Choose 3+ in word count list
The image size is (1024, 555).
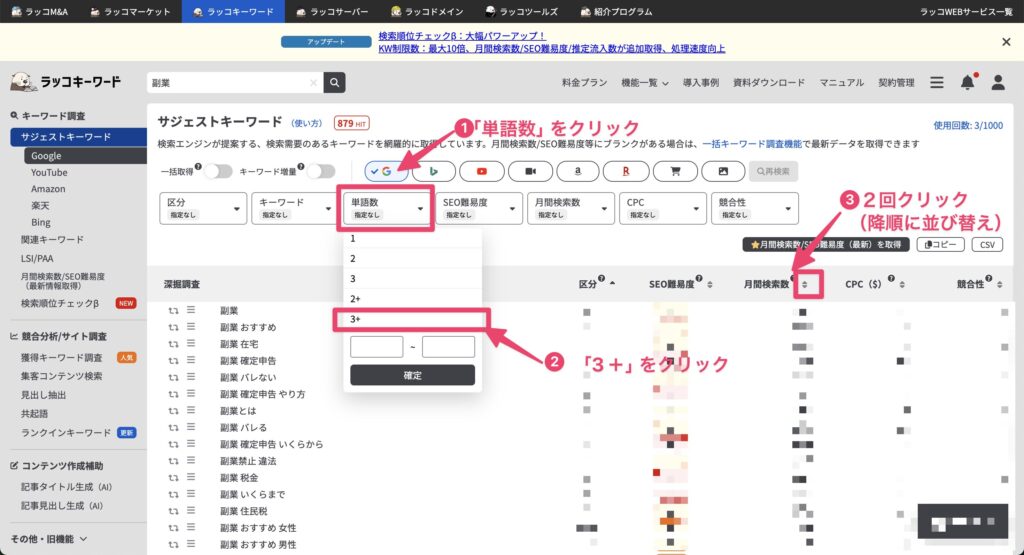412,319
